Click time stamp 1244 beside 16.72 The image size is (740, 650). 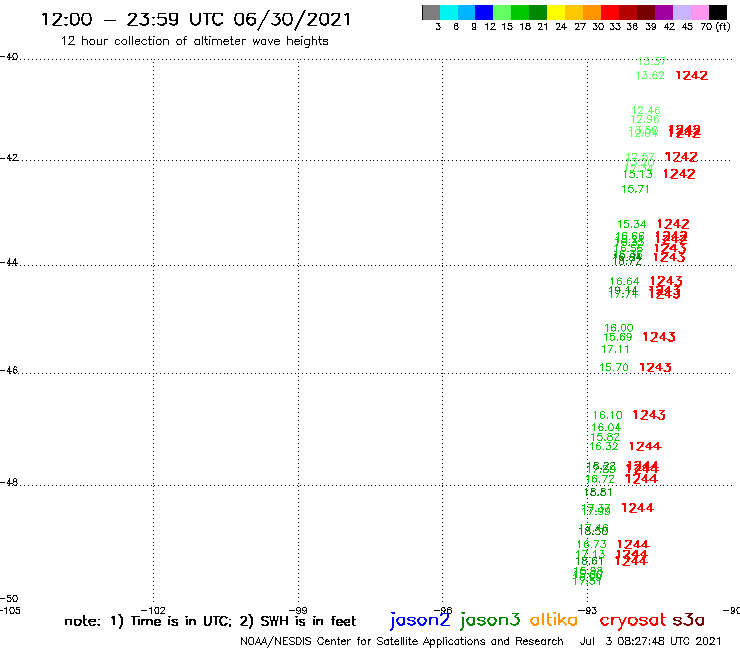[641, 479]
